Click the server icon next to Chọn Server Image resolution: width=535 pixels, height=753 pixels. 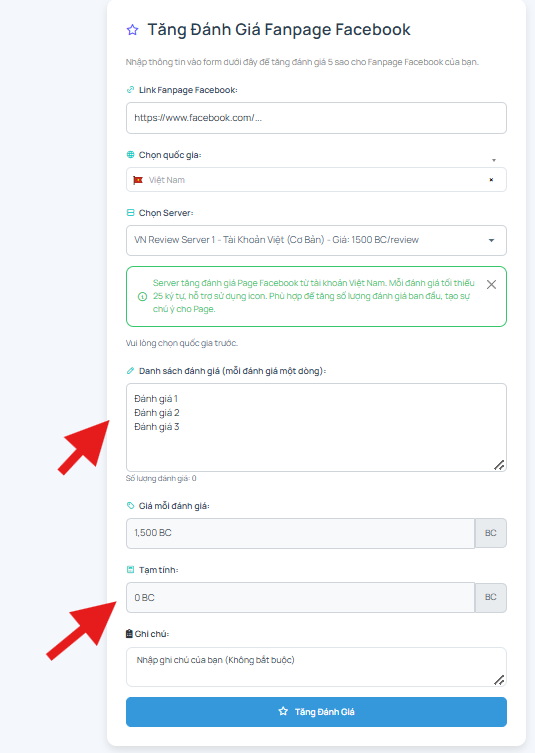tap(130, 212)
